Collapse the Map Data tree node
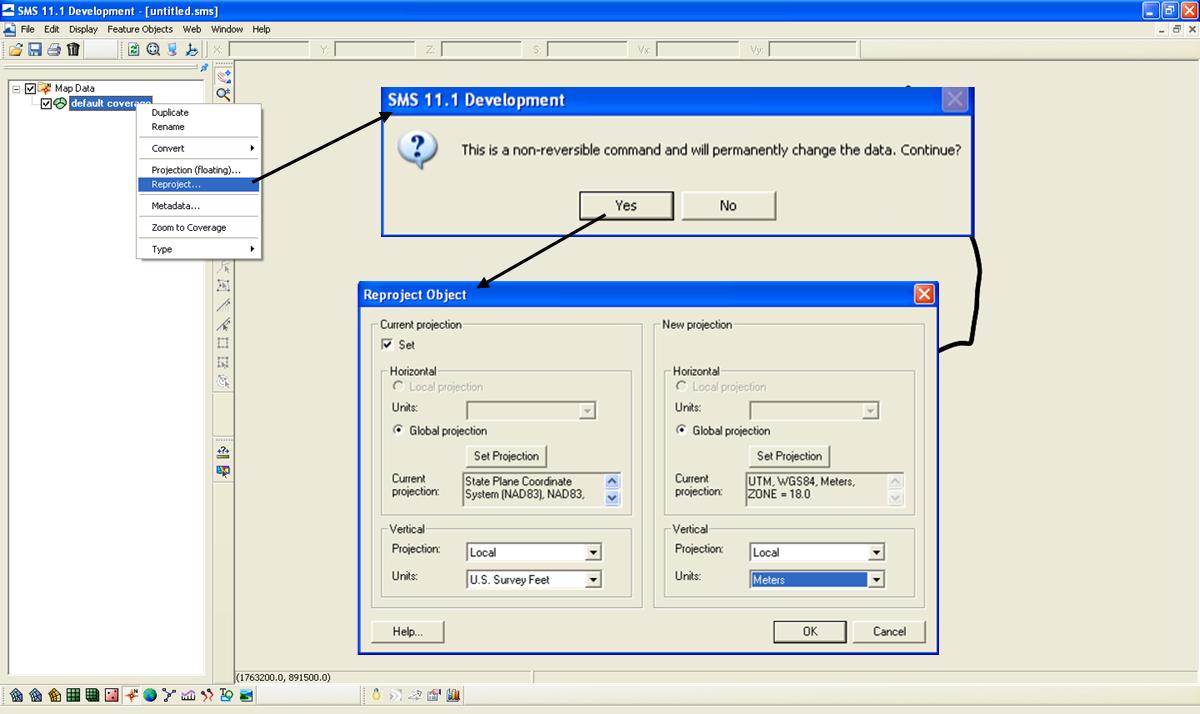Image resolution: width=1200 pixels, height=714 pixels. 16,88
